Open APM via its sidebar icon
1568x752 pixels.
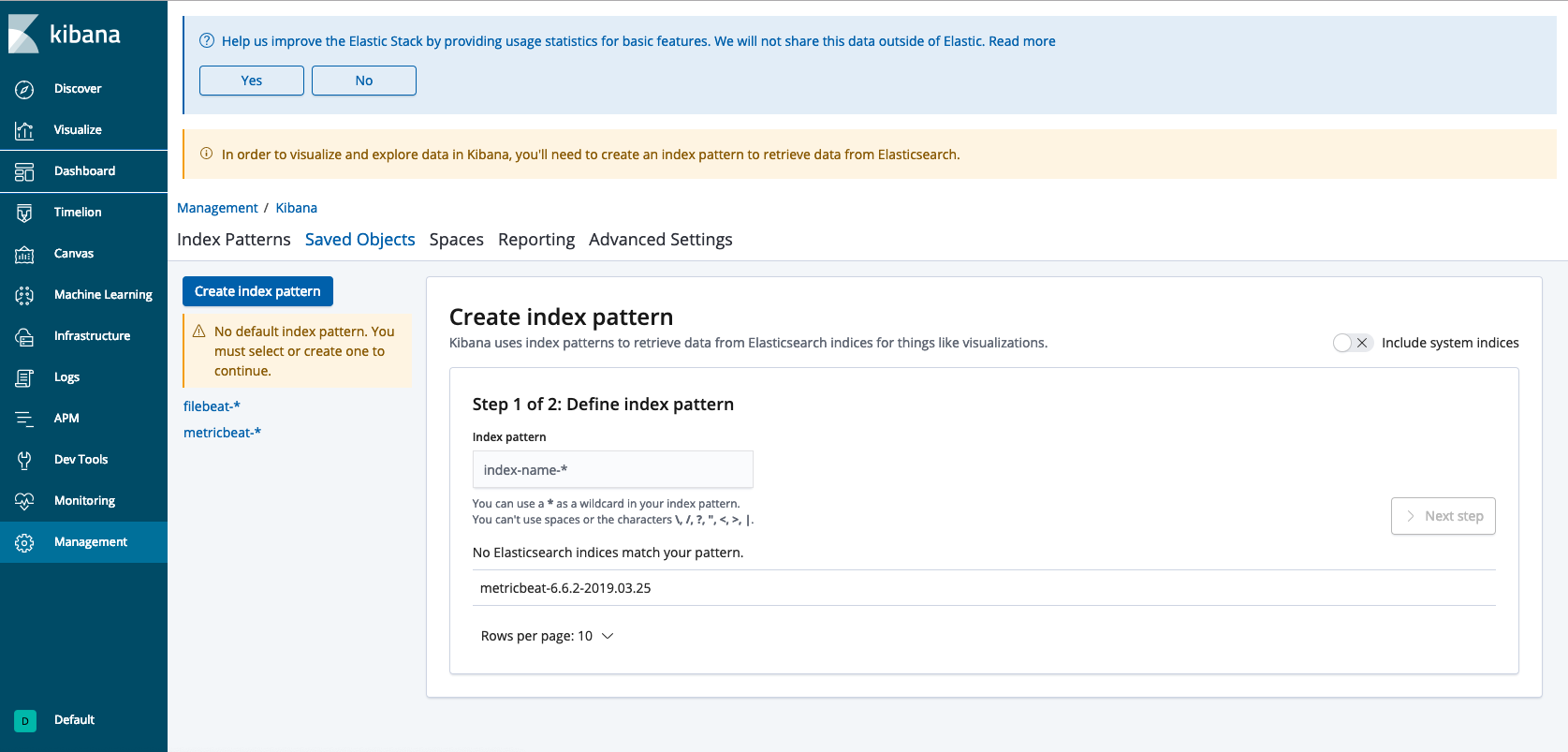24,419
